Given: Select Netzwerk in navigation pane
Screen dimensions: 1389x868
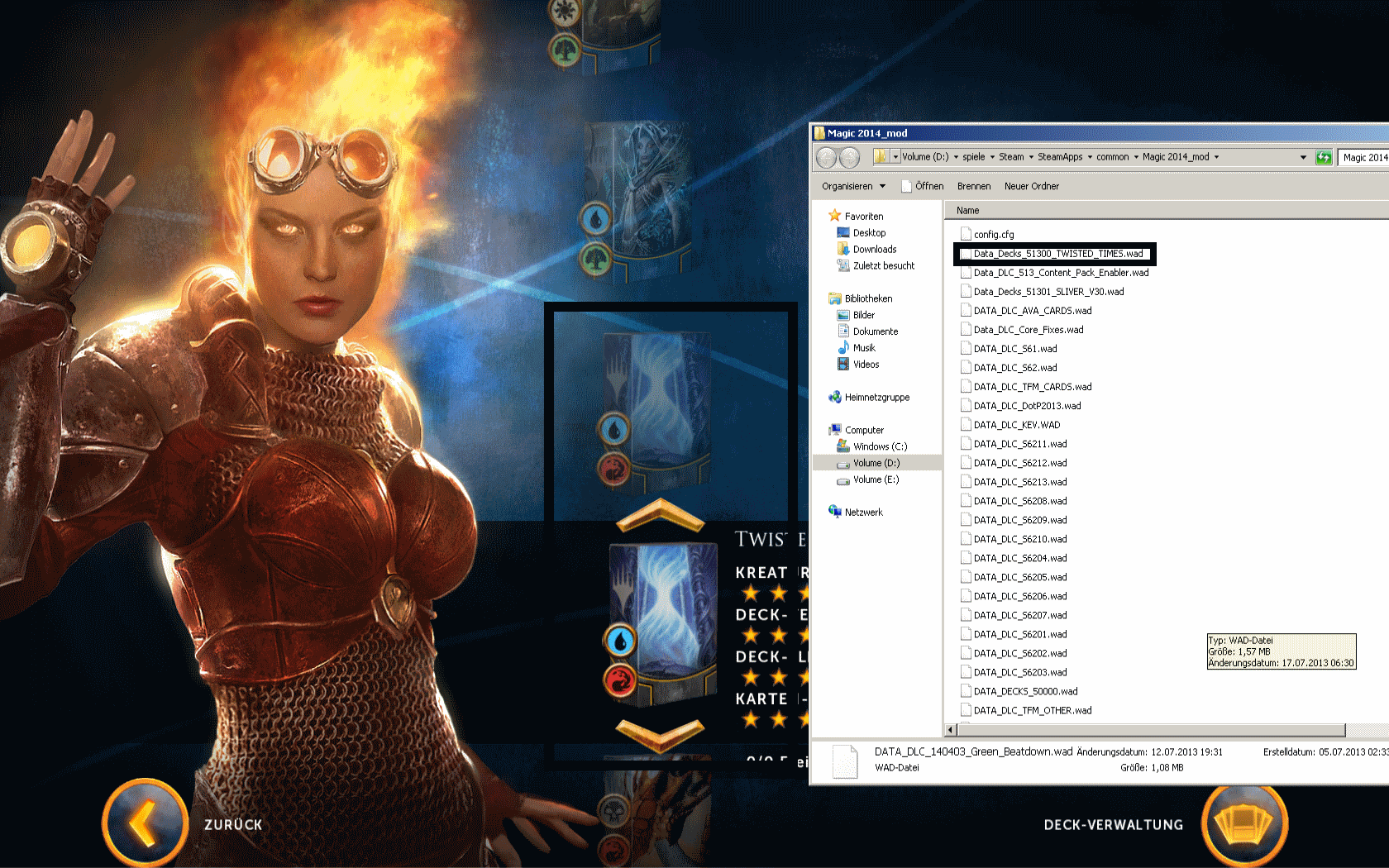Looking at the screenshot, I should tap(855, 513).
